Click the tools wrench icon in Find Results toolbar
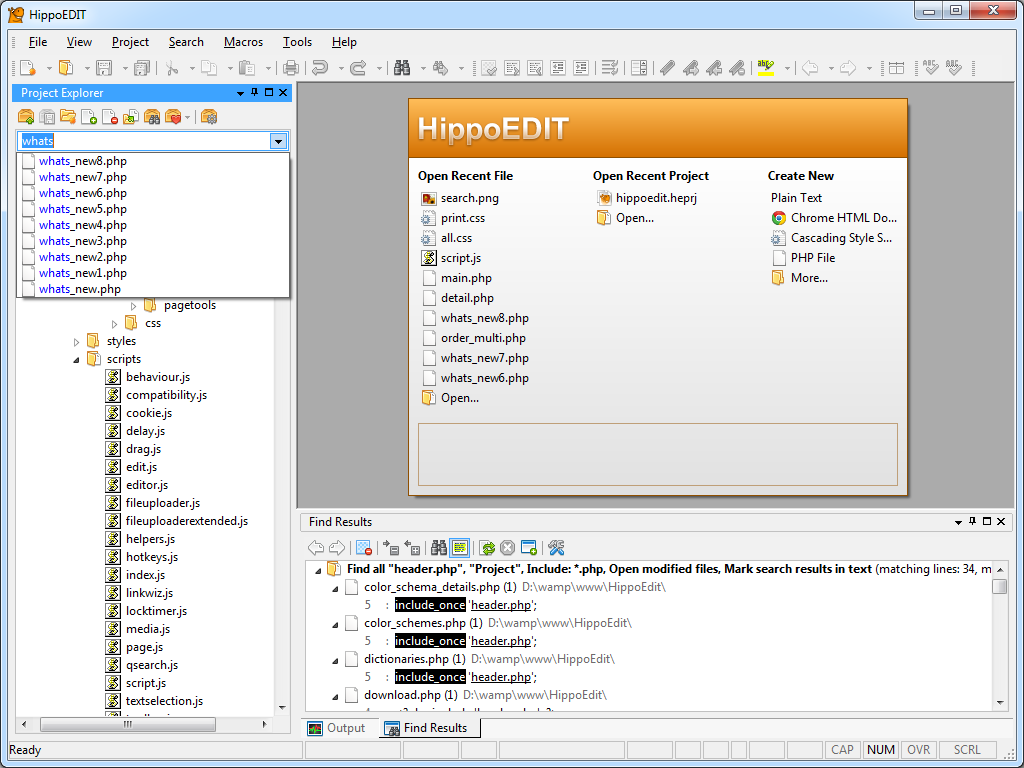This screenshot has width=1024, height=768. click(556, 547)
